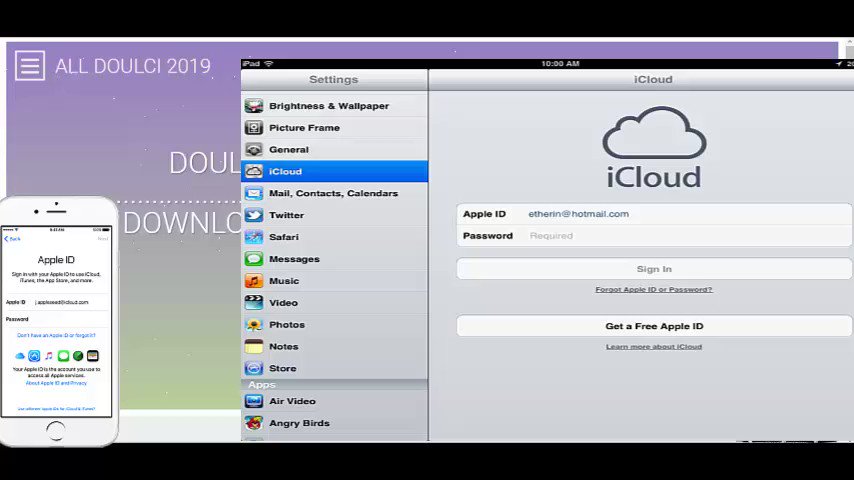854x480 pixels.
Task: Follow the Forgot Apple ID or Password link
Action: (x=654, y=289)
